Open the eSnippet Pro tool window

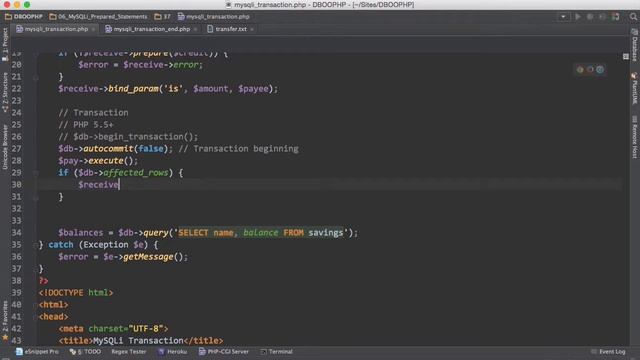[x=37, y=351]
